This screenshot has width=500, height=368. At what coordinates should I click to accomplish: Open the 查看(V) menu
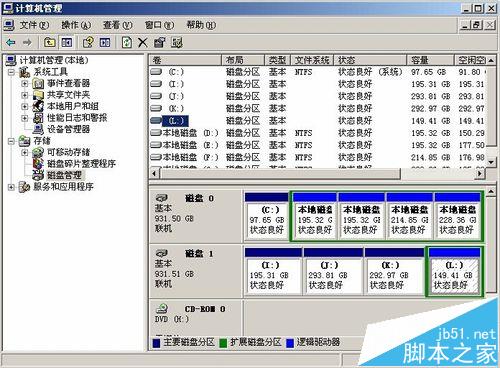(118, 25)
